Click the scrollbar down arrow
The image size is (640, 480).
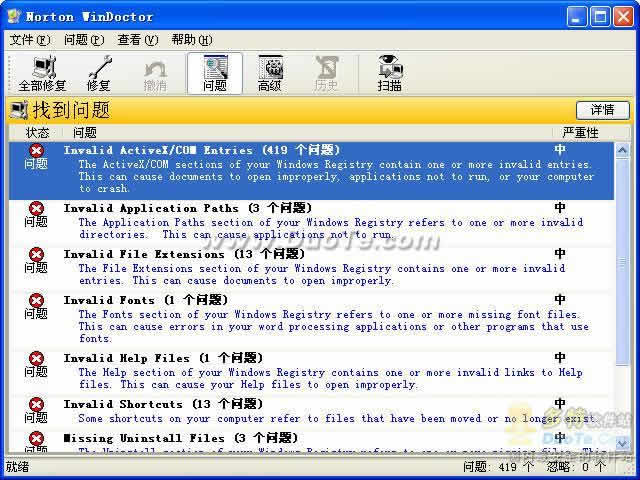click(622, 443)
